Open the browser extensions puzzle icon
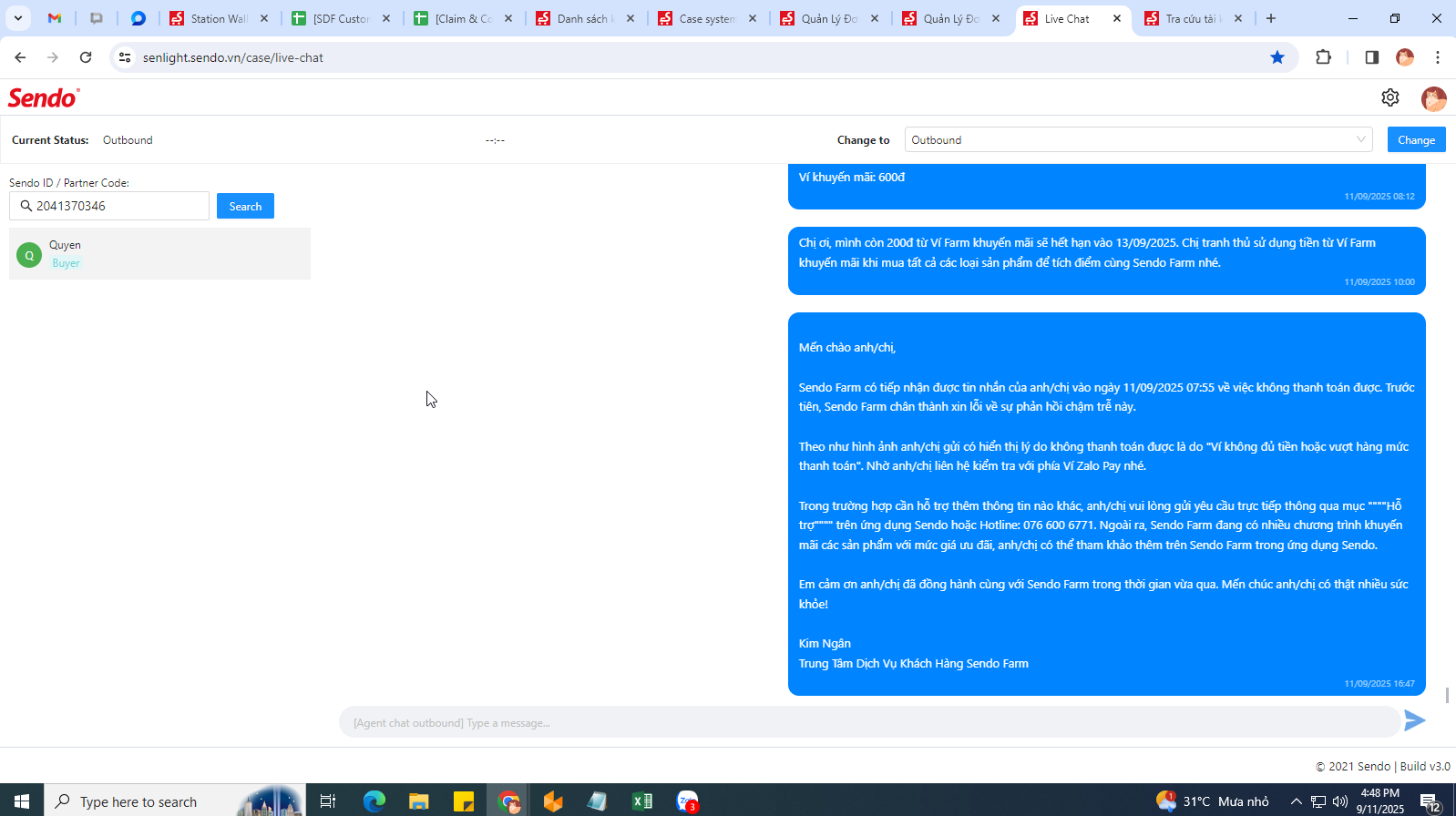The image size is (1456, 816). click(1324, 57)
